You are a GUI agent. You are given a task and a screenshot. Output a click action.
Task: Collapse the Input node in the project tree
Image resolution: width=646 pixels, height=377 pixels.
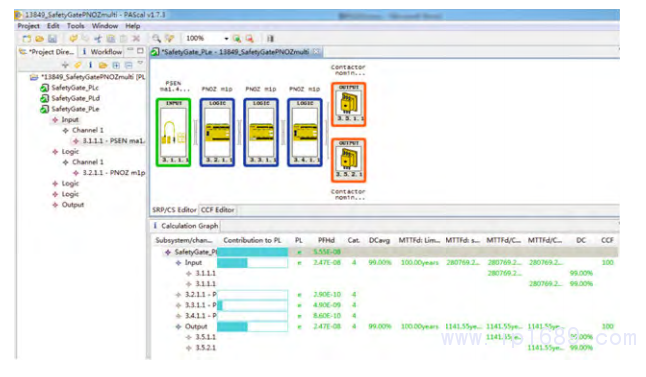(55, 120)
